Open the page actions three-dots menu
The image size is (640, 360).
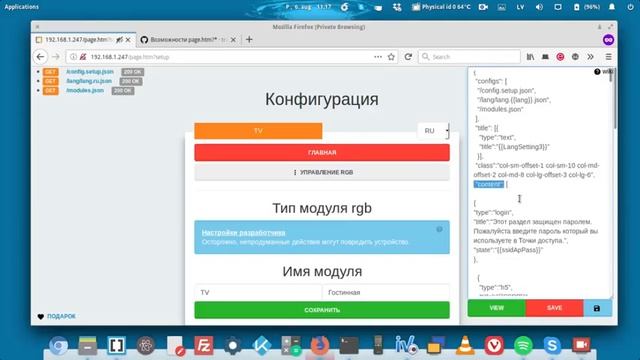pyautogui.click(x=378, y=57)
